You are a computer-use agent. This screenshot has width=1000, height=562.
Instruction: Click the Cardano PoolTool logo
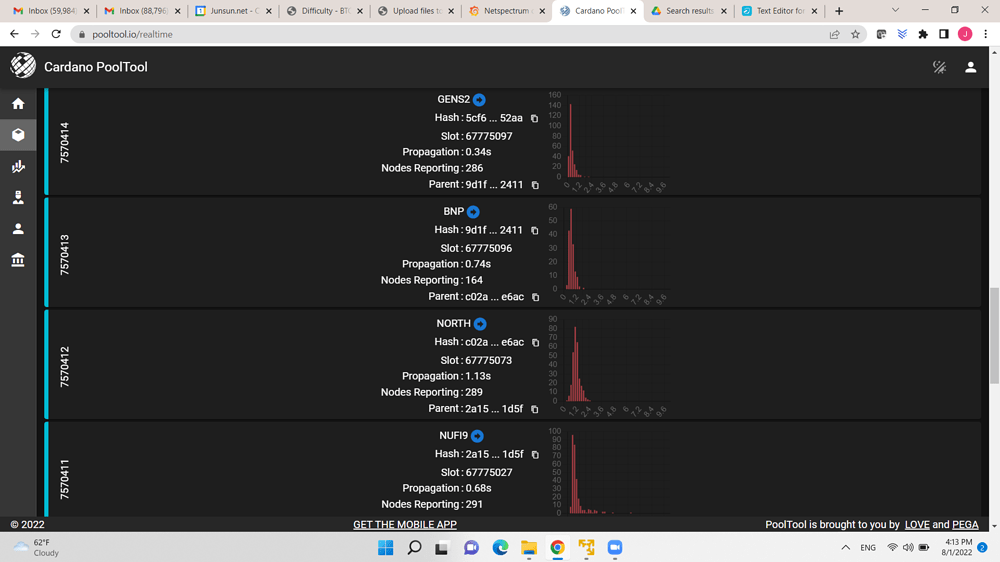[x=23, y=66]
